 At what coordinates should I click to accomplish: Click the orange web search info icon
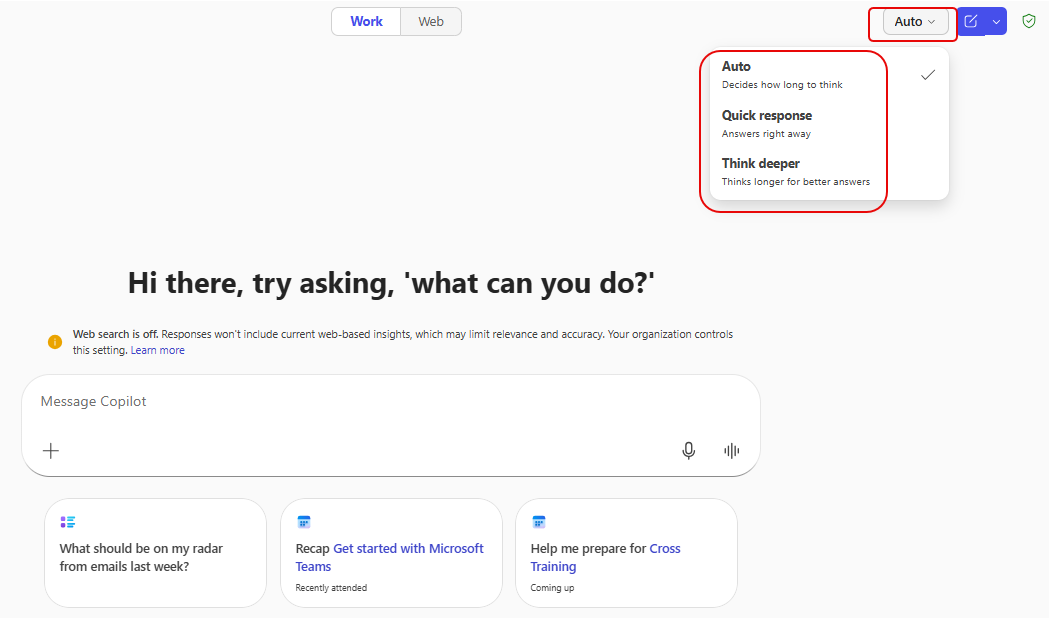tap(55, 342)
